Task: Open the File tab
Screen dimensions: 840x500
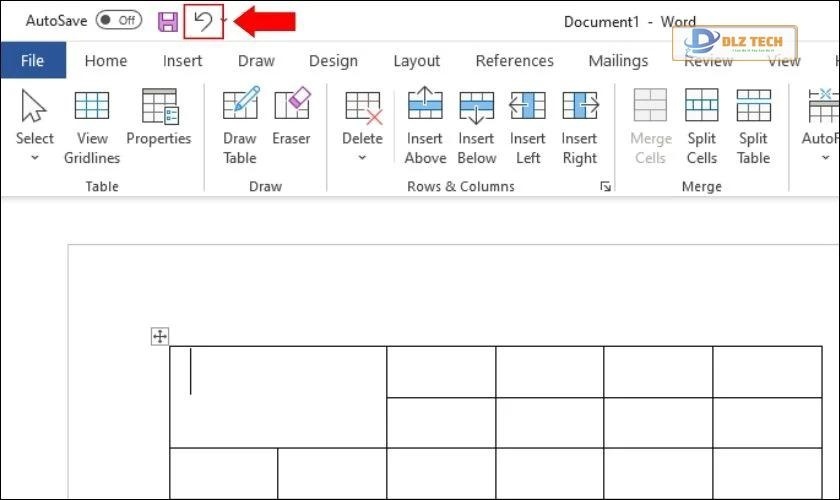Action: click(32, 61)
